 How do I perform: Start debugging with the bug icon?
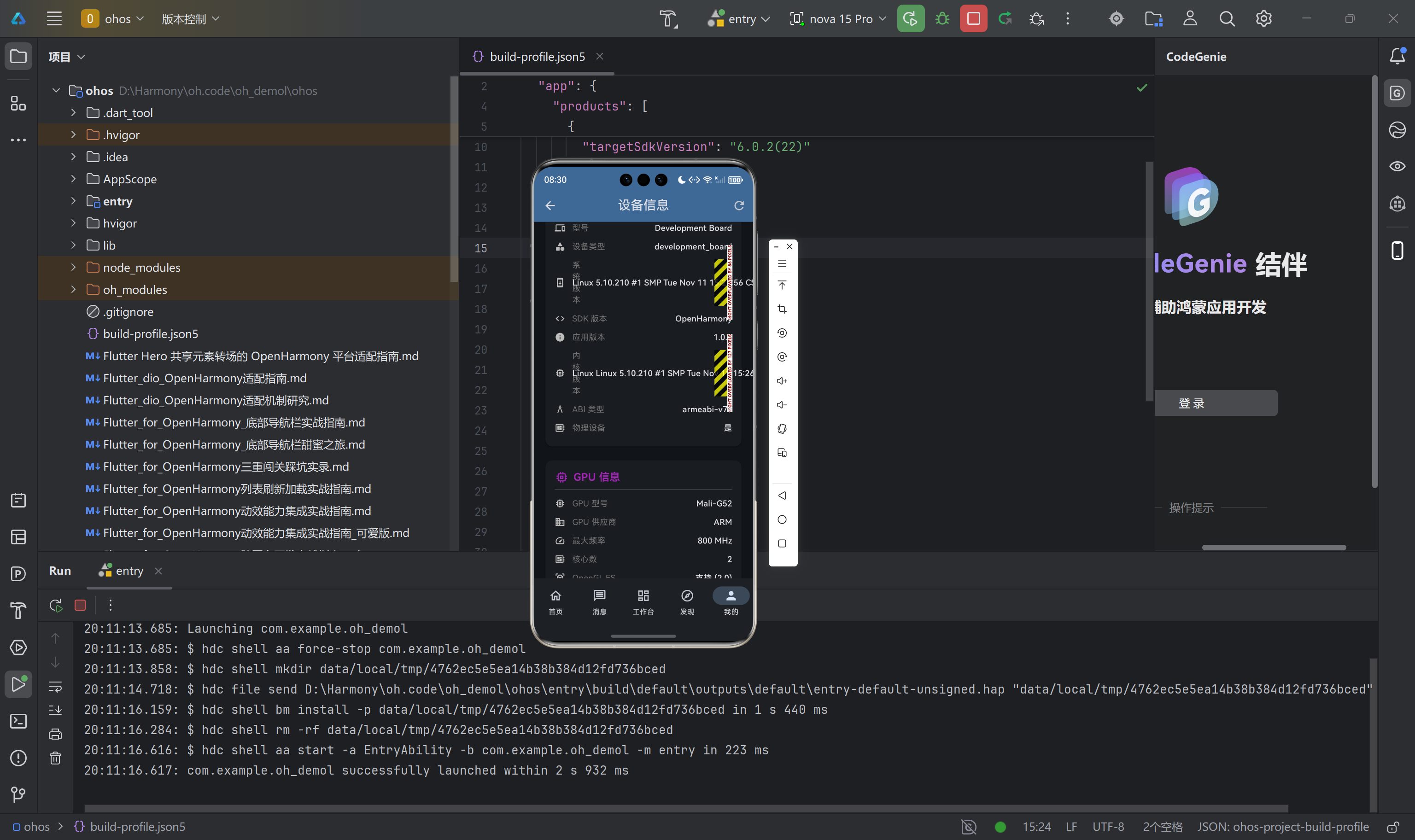[x=942, y=19]
